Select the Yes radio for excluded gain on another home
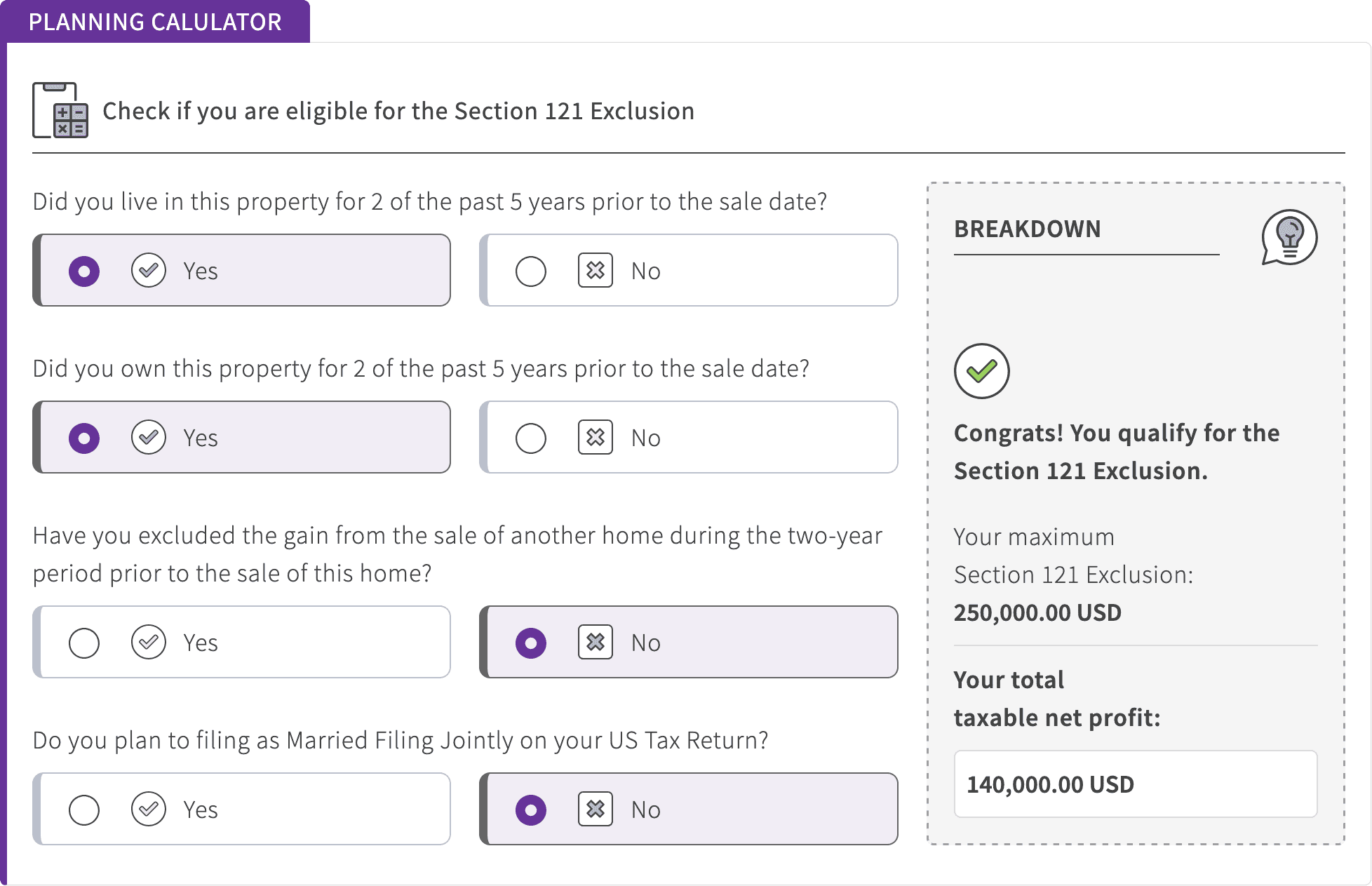1372x886 pixels. (x=84, y=643)
